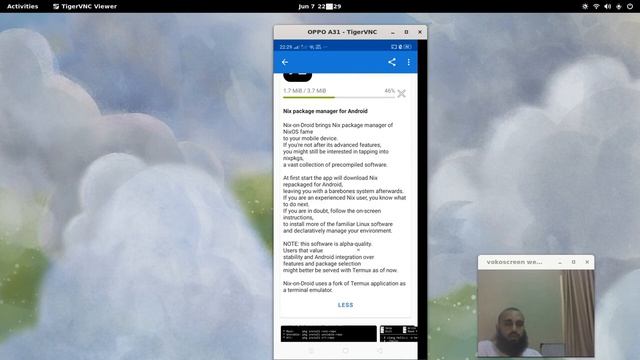The width and height of the screenshot is (640, 360).
Task: Click the power icon in top bar
Action: click(x=630, y=6)
